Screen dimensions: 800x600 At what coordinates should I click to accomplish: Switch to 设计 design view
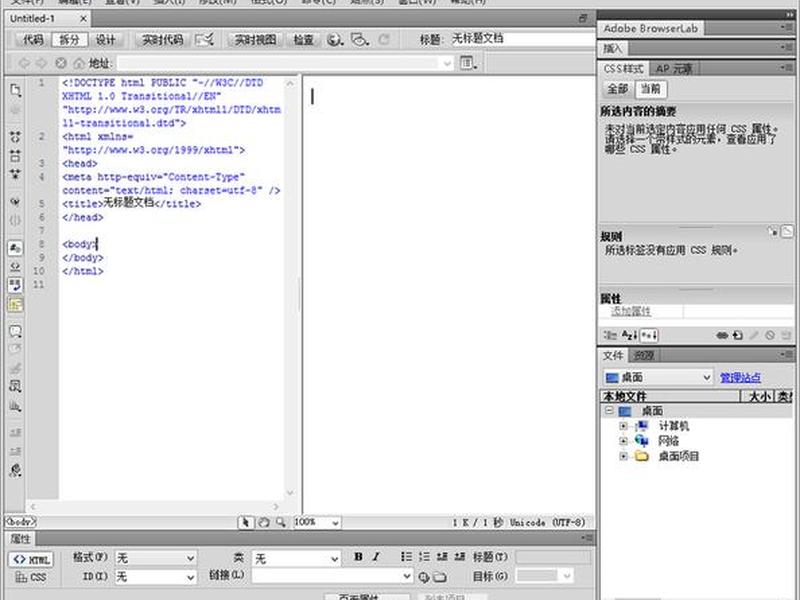[106, 39]
